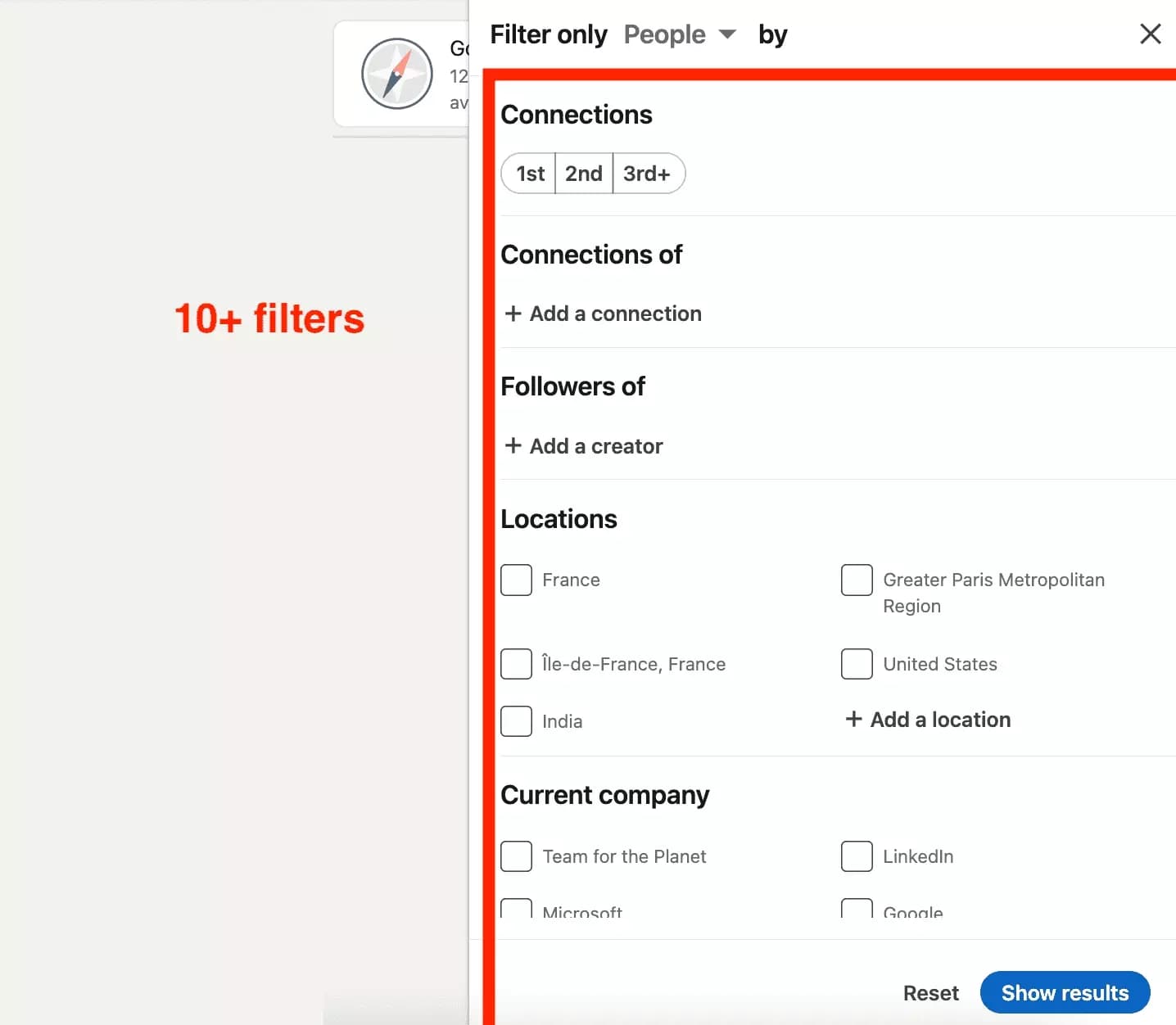Select 3rd+ degree connections

(647, 173)
